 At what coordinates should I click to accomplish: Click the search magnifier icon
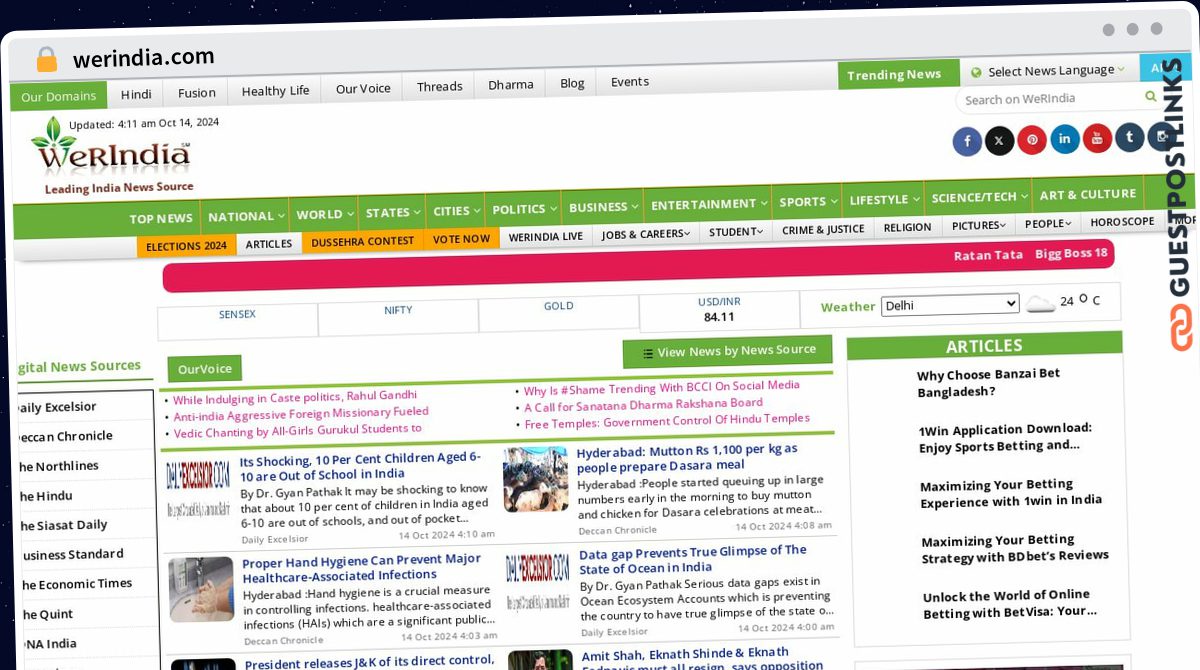click(x=1151, y=97)
